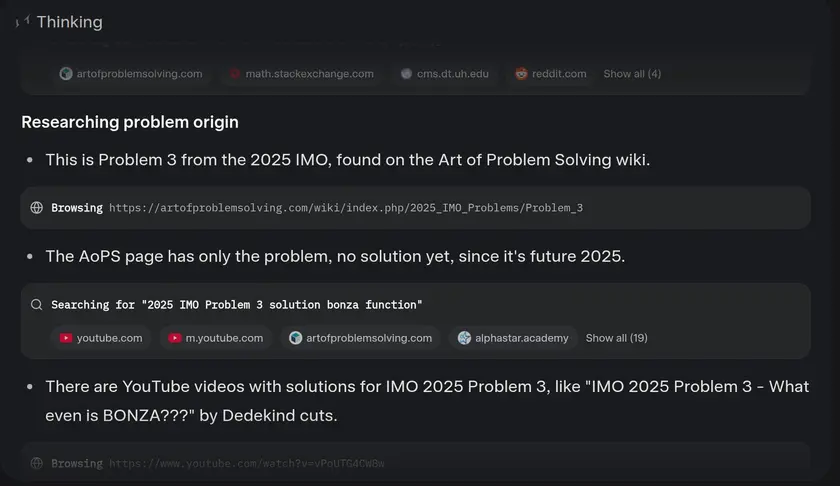Open the reddit.com source chip

pyautogui.click(x=551, y=73)
